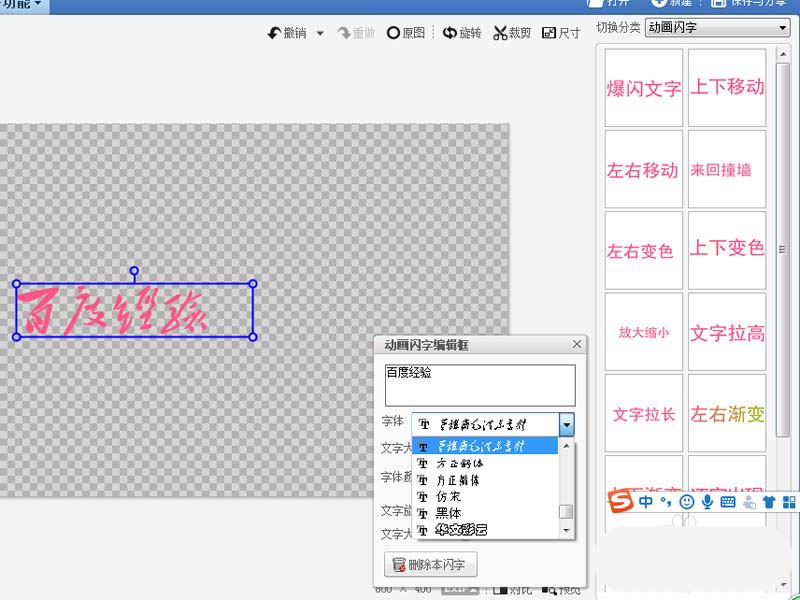Open the 切换分类 category dropdown
Viewport: 800px width, 600px height.
[717, 28]
